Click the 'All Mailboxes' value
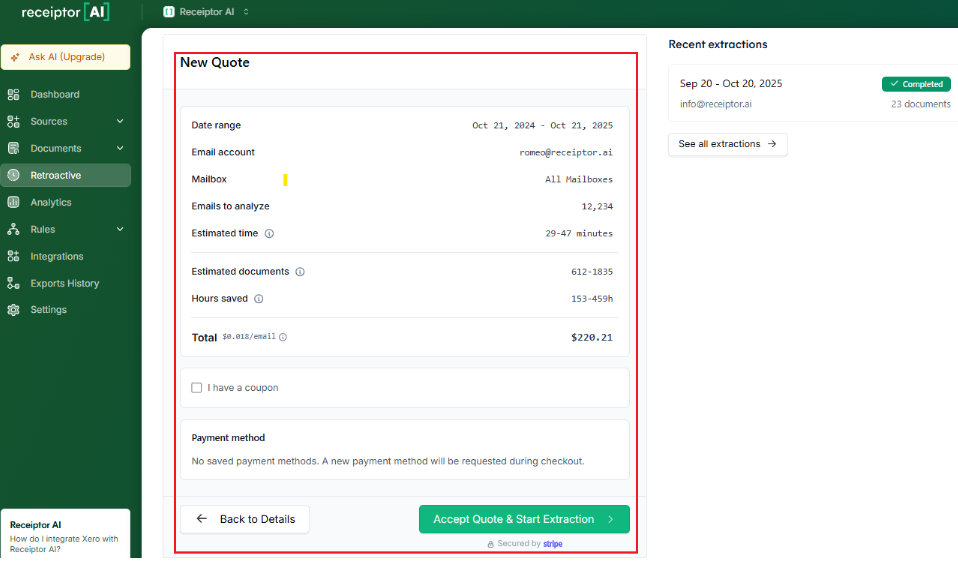 579,179
